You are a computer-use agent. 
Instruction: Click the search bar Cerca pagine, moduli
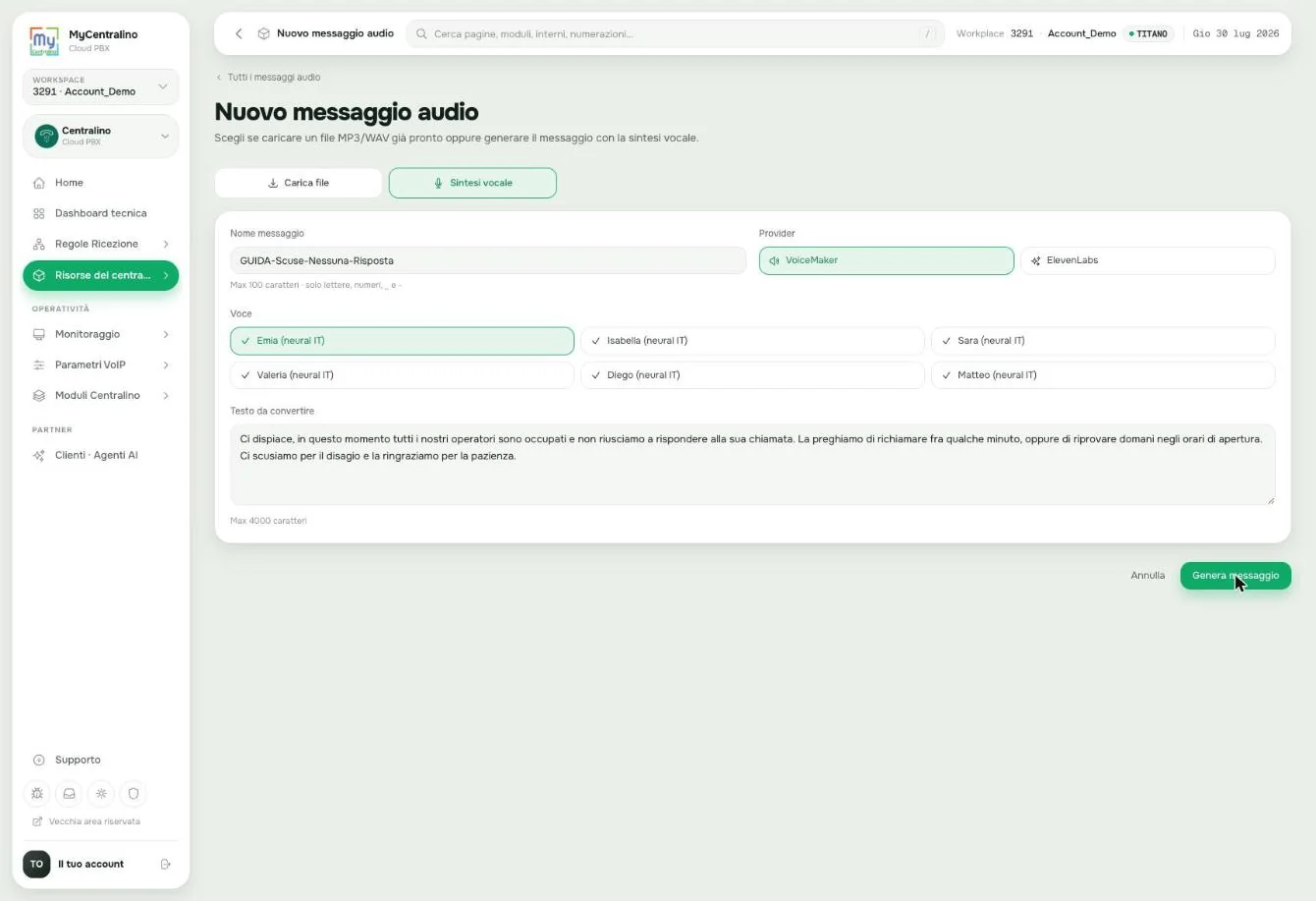[676, 33]
